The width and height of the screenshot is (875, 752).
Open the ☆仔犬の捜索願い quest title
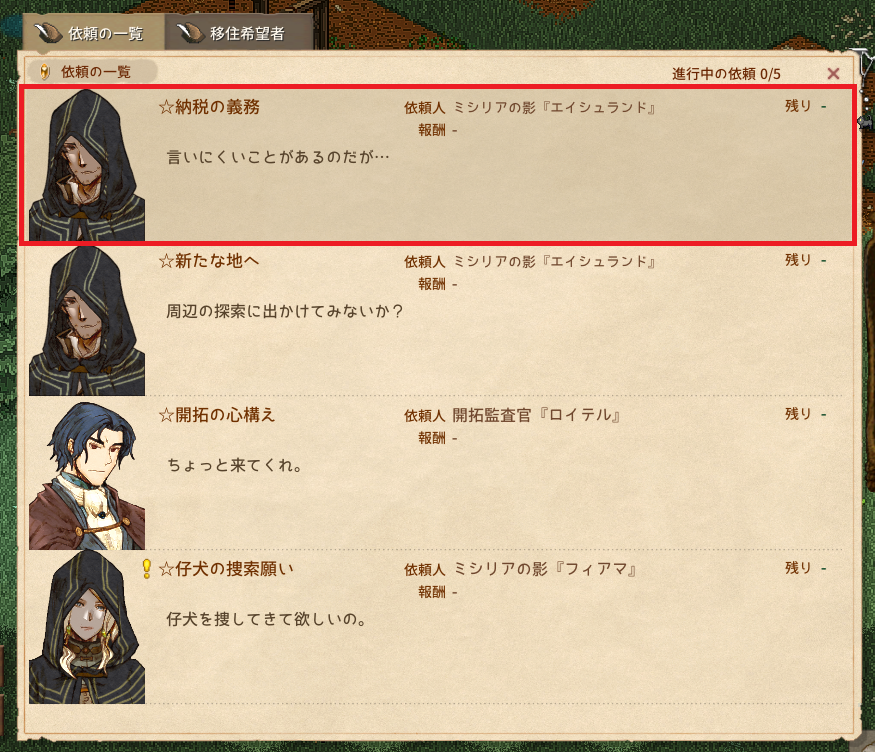click(x=226, y=568)
